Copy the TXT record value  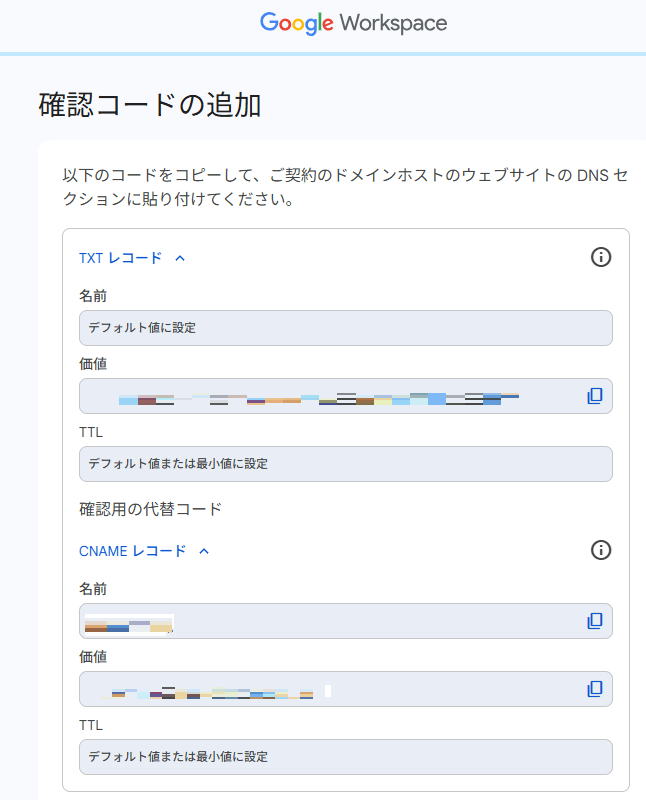(595, 396)
